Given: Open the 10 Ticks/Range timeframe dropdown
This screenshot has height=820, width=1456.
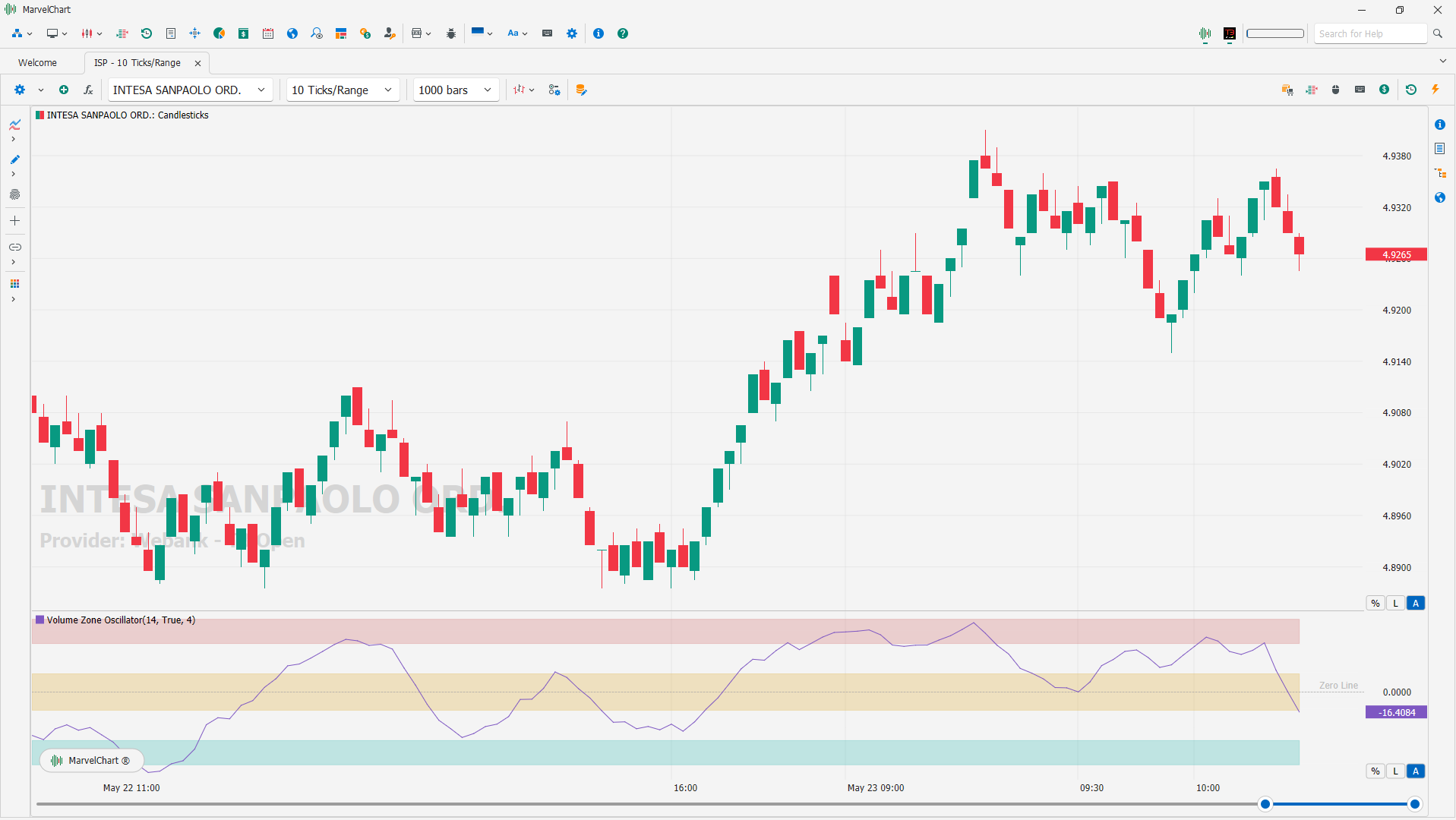Looking at the screenshot, I should [x=343, y=90].
